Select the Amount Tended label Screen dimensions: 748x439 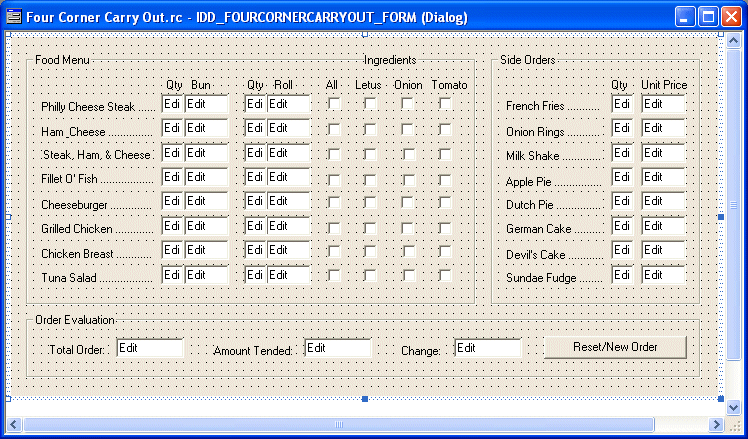point(253,351)
